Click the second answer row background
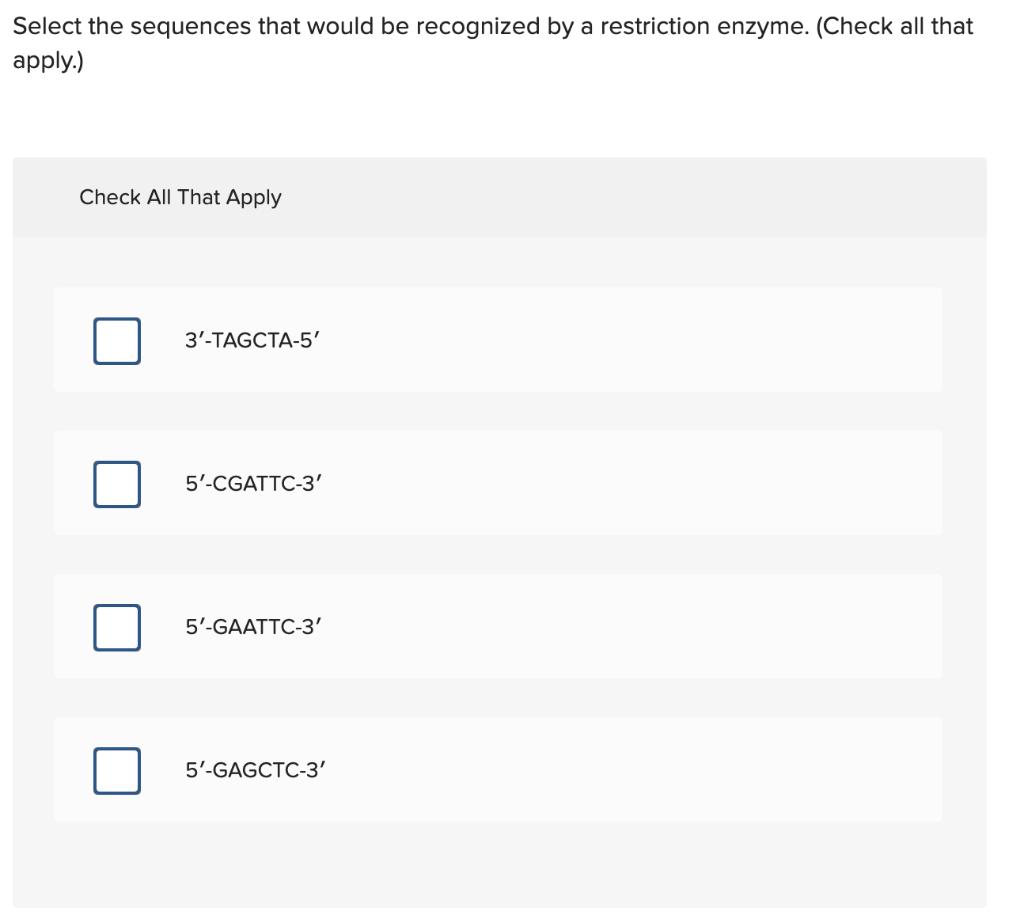The width and height of the screenshot is (1024, 923). pos(600,483)
